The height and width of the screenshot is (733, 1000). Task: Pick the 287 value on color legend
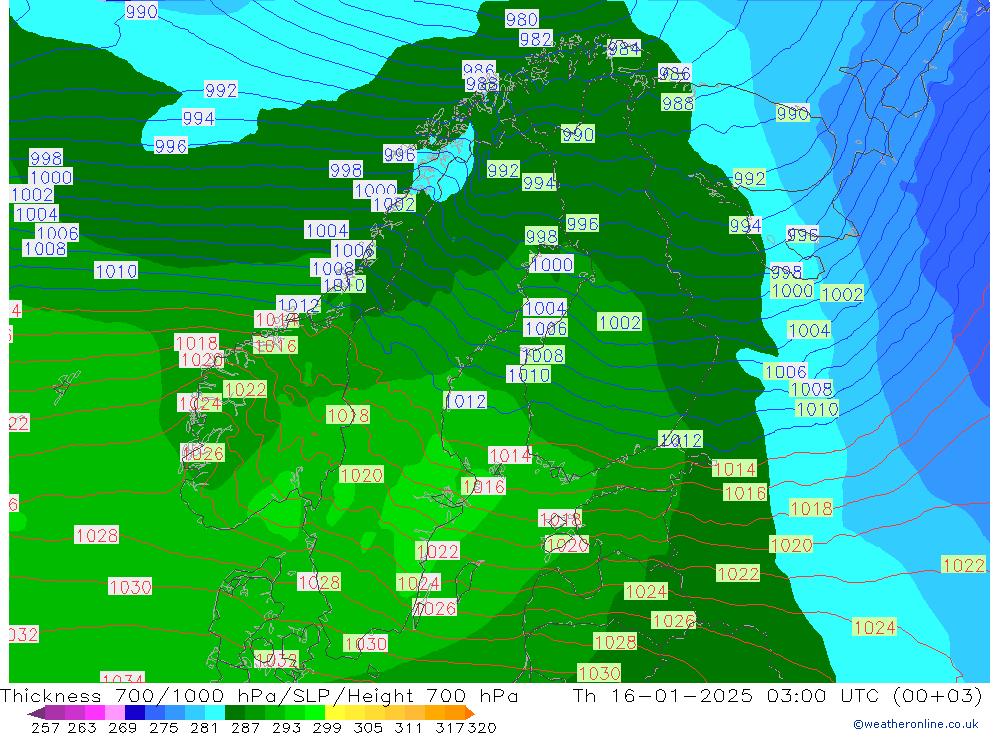245,727
